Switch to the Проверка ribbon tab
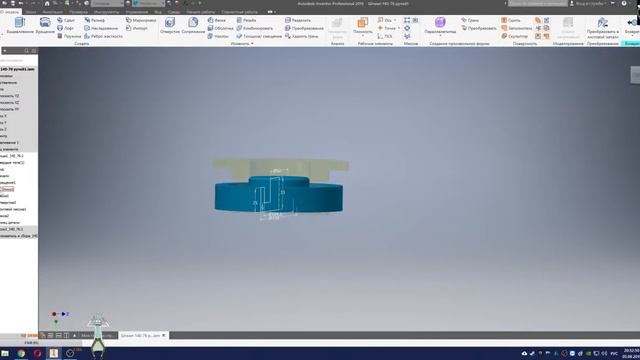The height and width of the screenshot is (360, 640). point(78,12)
